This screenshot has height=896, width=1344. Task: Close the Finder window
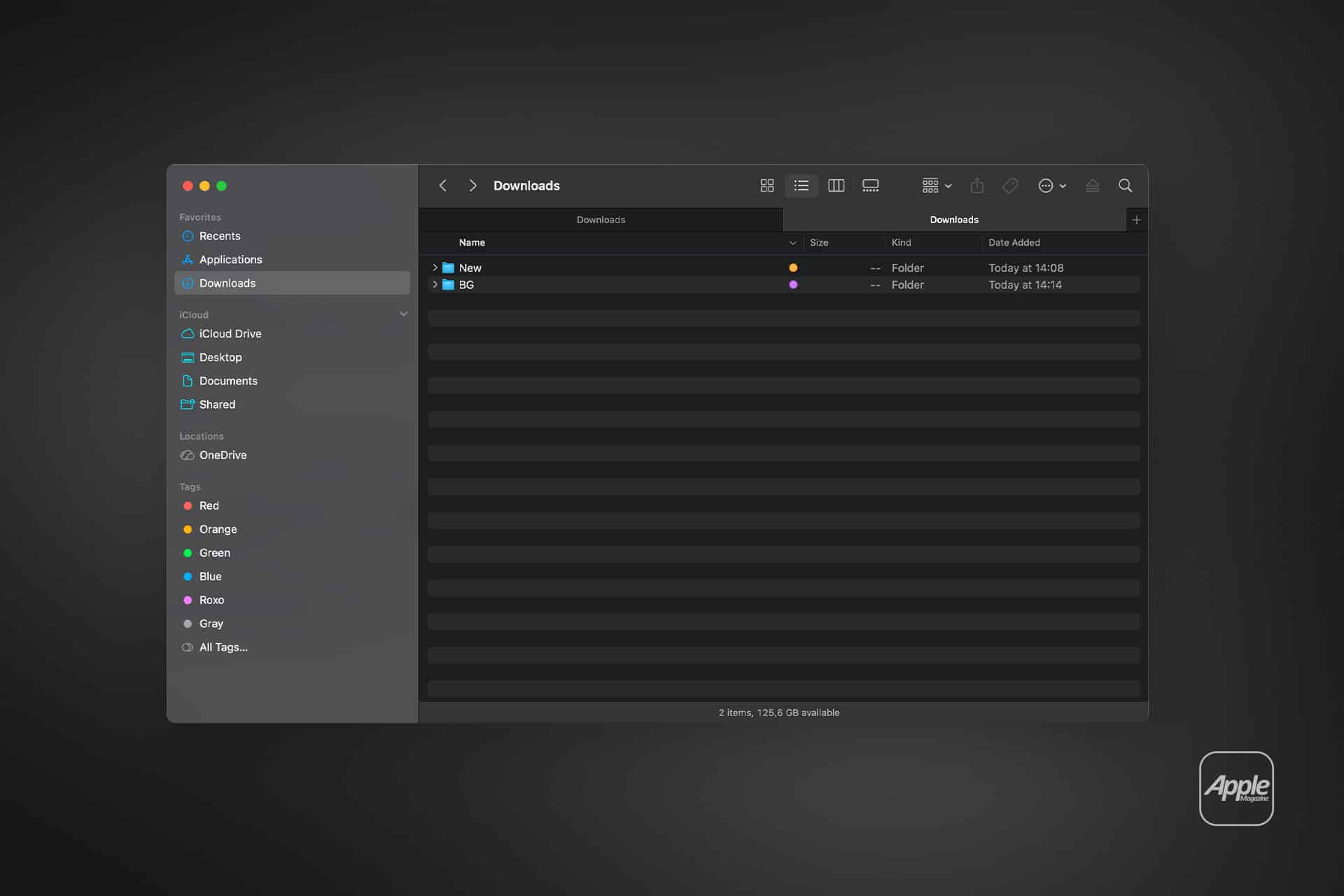click(188, 186)
